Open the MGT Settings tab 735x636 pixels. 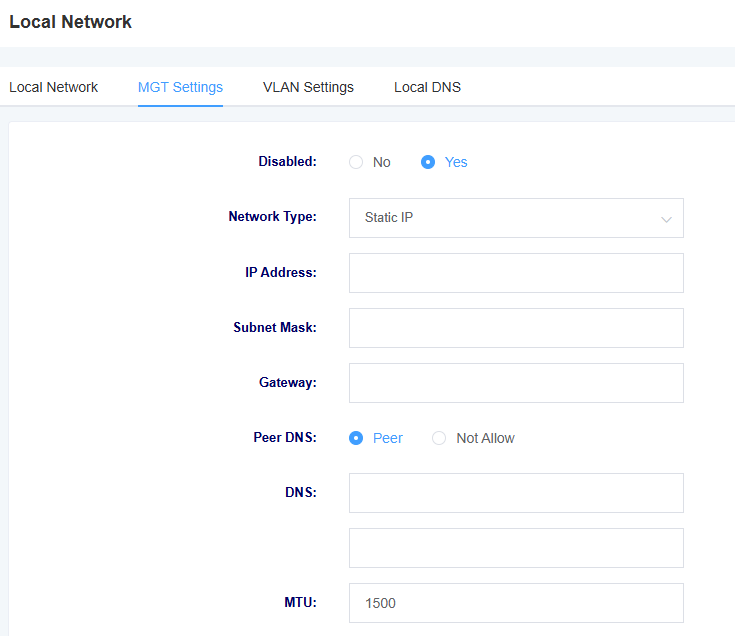click(x=180, y=87)
